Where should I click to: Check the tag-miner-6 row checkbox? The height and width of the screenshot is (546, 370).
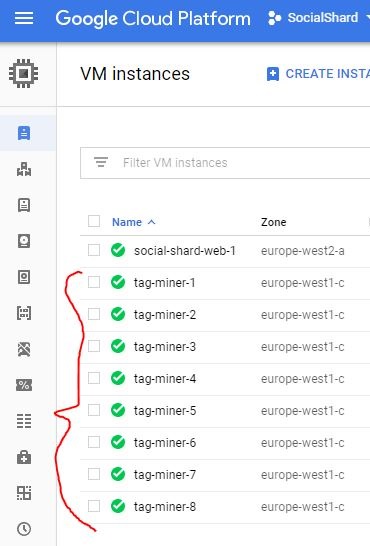pos(94,442)
